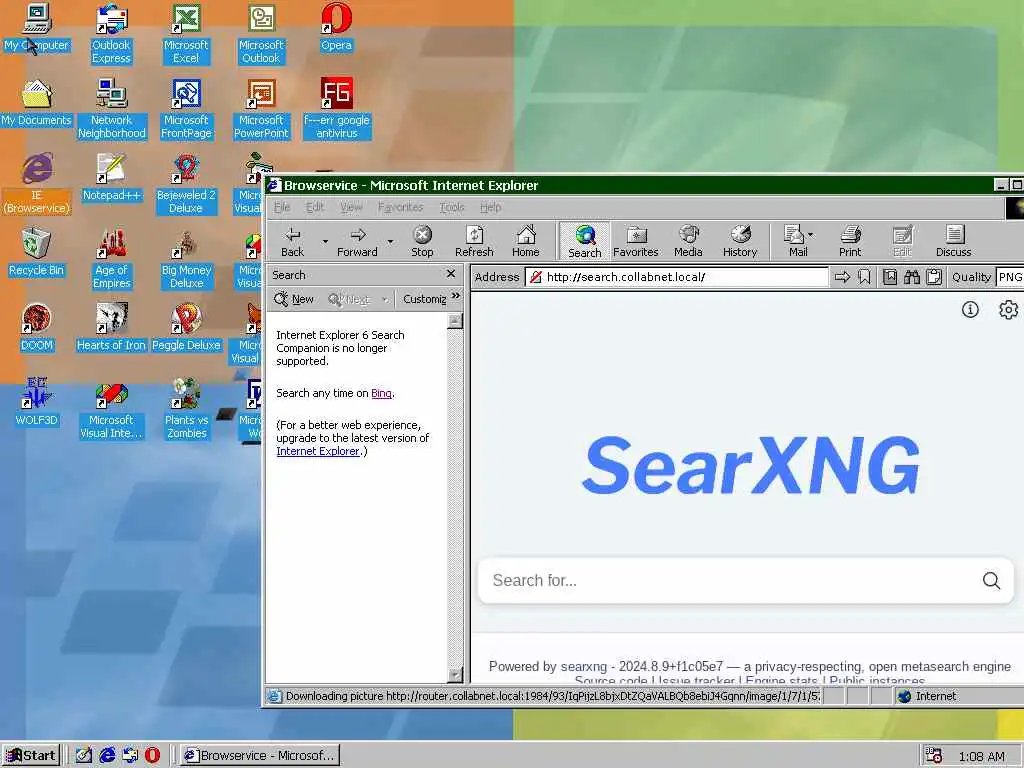This screenshot has width=1024, height=768.
Task: Select the Microsoft PowerPoint desktop icon
Action: tap(261, 109)
